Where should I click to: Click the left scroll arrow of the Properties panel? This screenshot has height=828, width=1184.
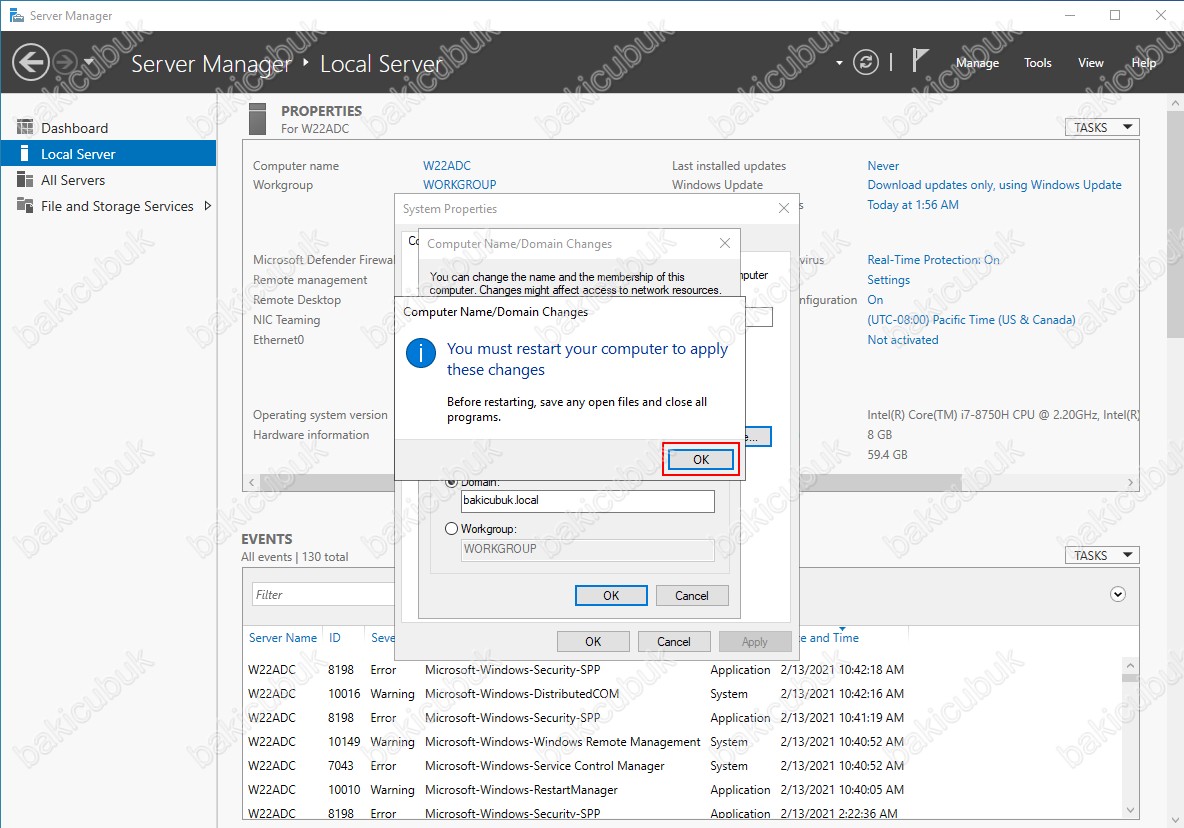(x=251, y=482)
